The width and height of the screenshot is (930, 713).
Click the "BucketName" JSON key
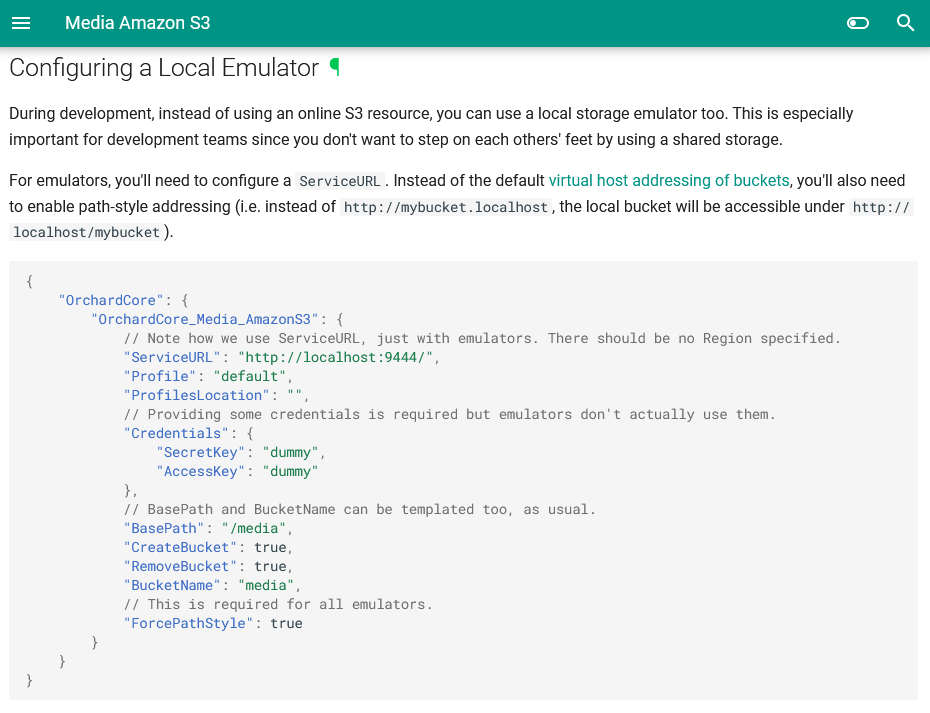[x=172, y=585]
